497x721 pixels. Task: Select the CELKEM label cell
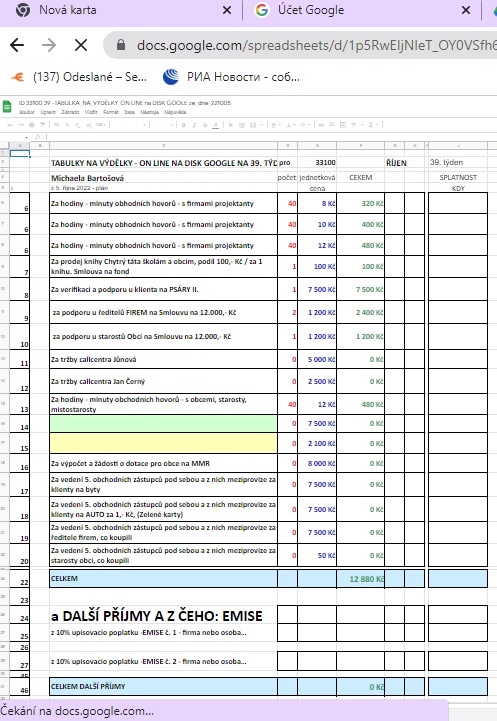[x=164, y=578]
